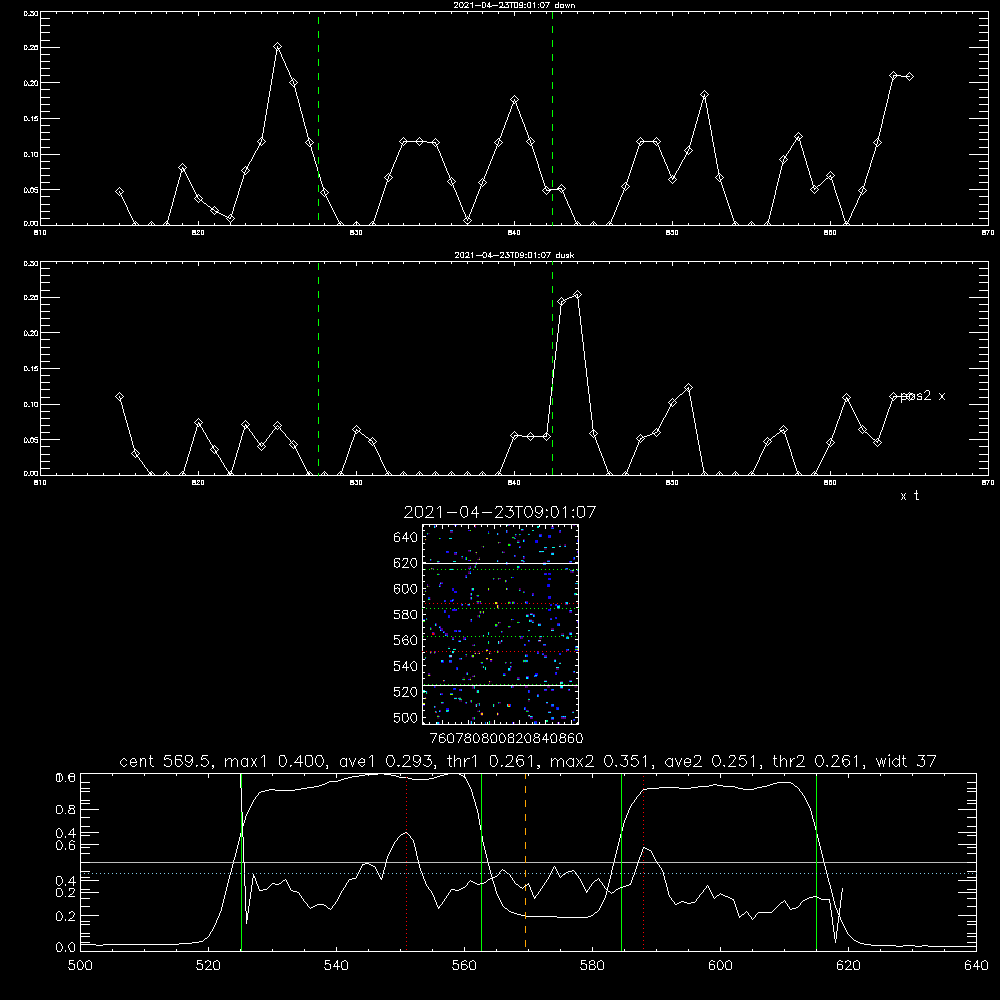1000x1000 pixels.
Task: Click the first data diamond in dawn plot
Action: 119,191
